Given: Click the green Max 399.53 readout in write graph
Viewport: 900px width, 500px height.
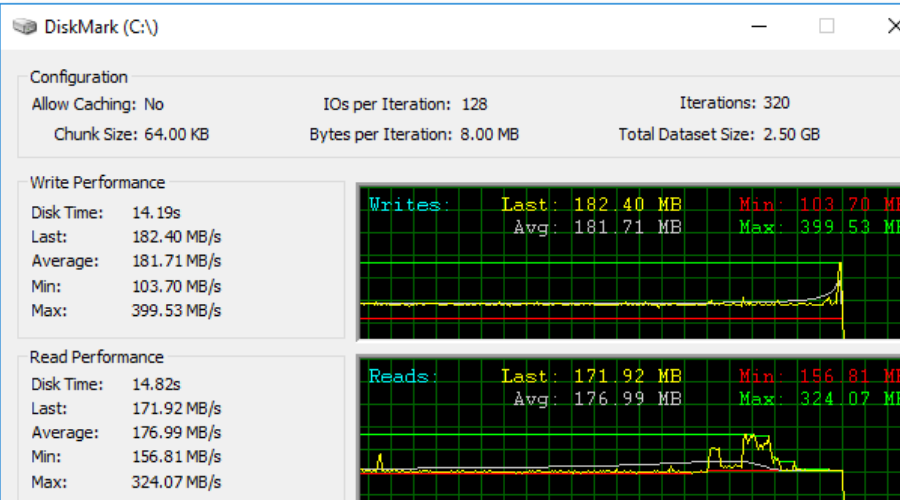Looking at the screenshot, I should click(x=819, y=227).
